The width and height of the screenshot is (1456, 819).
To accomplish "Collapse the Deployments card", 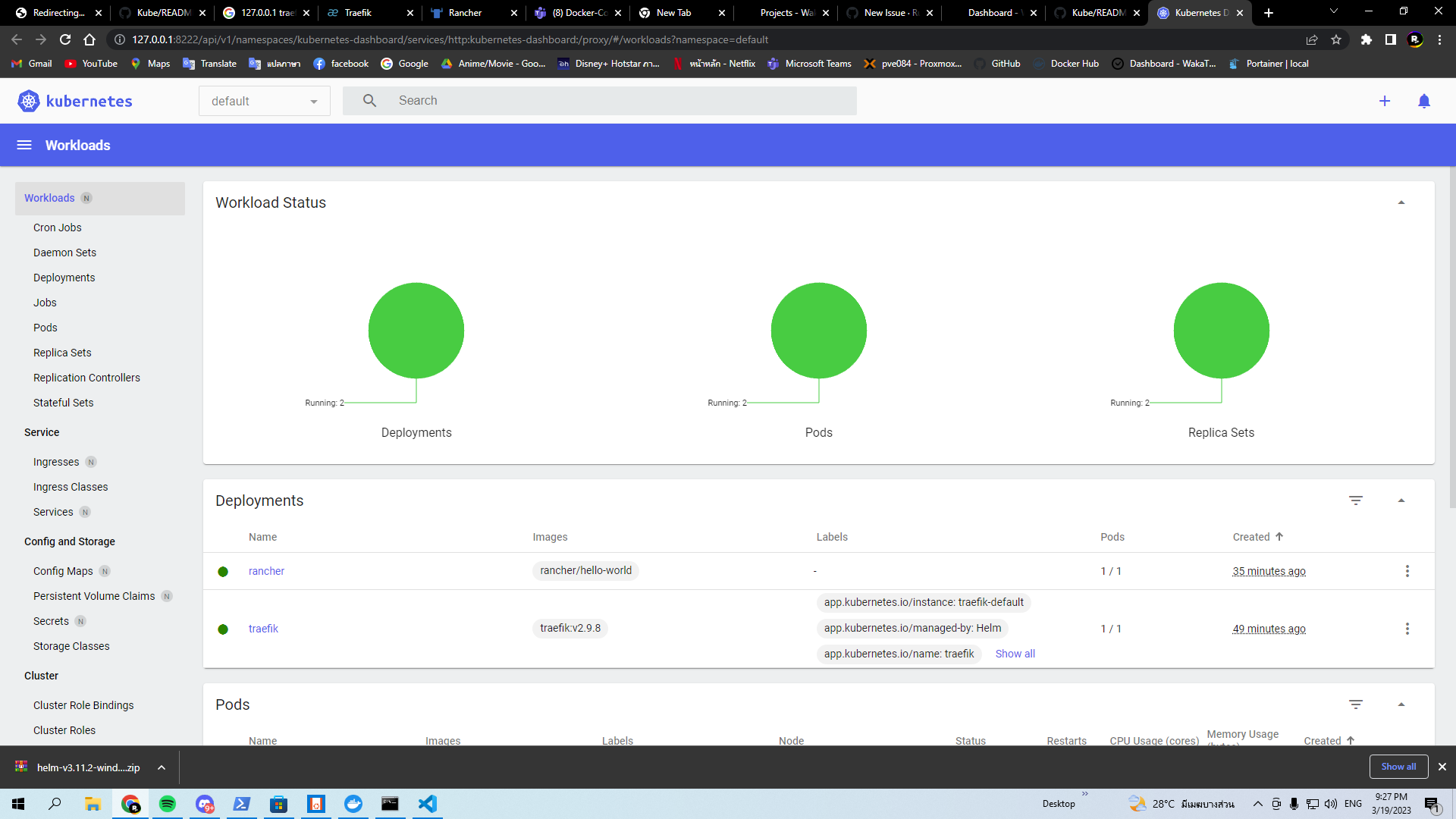I will tap(1401, 500).
